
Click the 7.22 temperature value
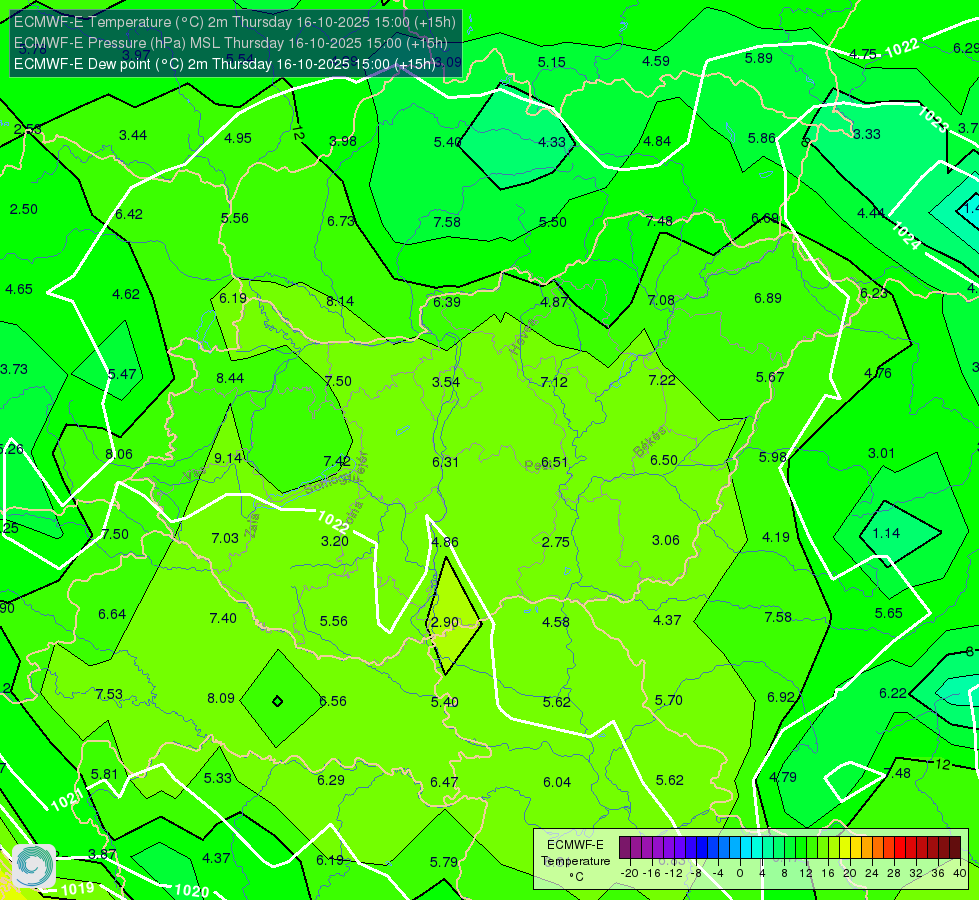pos(662,380)
